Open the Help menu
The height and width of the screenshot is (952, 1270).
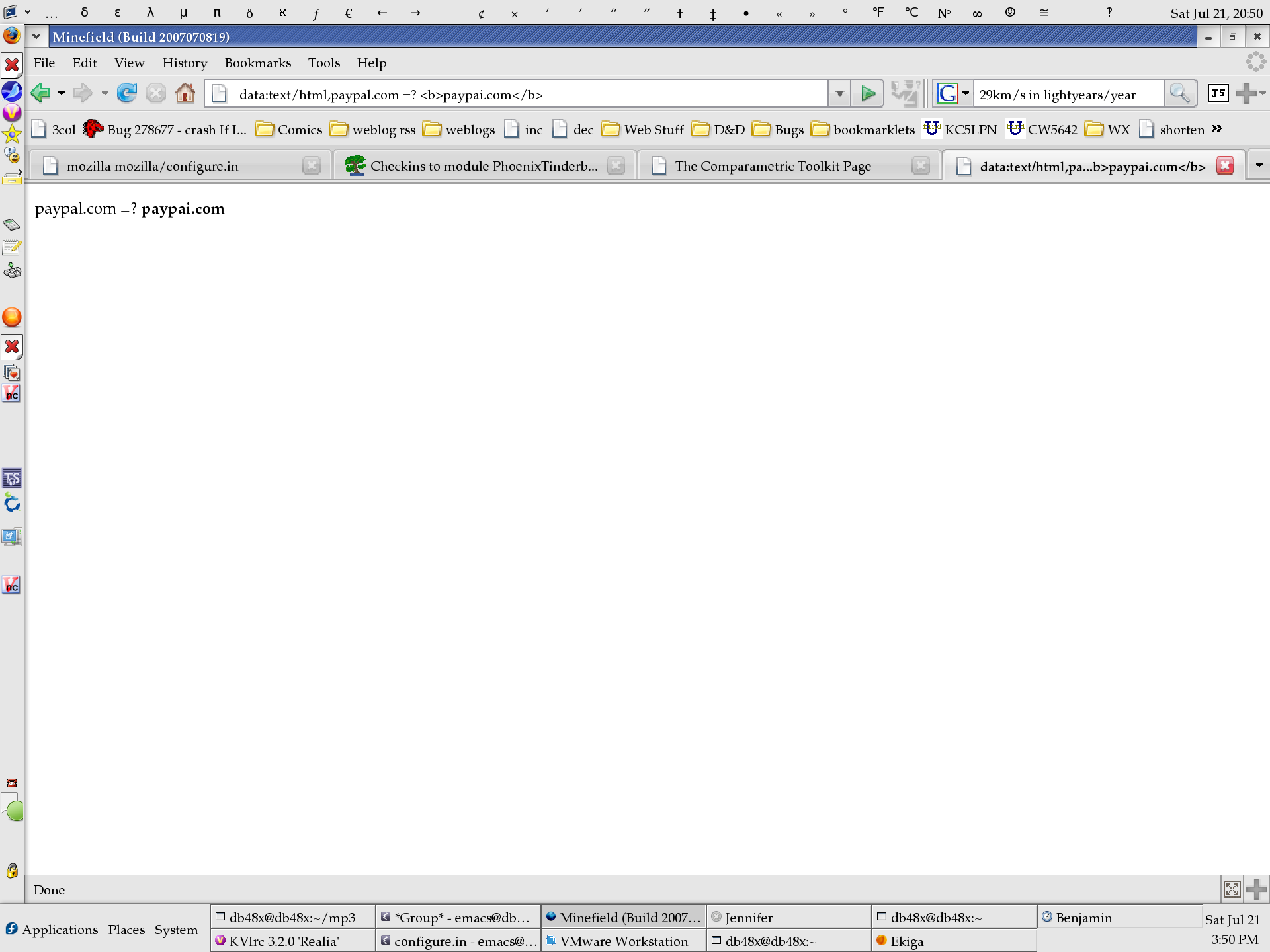[372, 63]
